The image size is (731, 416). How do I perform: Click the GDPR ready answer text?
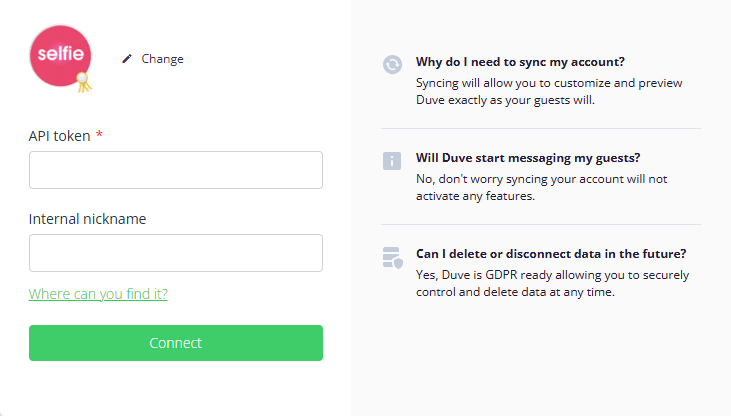pyautogui.click(x=552, y=284)
